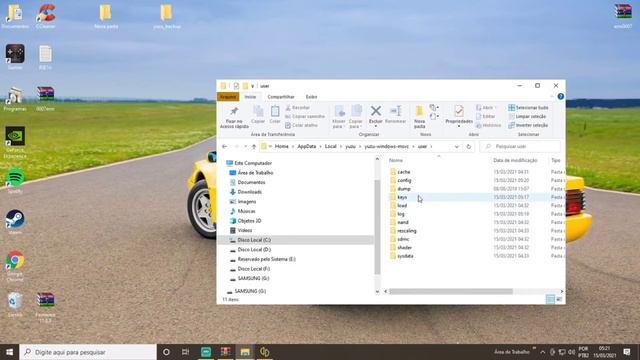Image resolution: width=640 pixels, height=360 pixels.
Task: Click the navigation pane vertical scrollbar
Action: click(377, 227)
